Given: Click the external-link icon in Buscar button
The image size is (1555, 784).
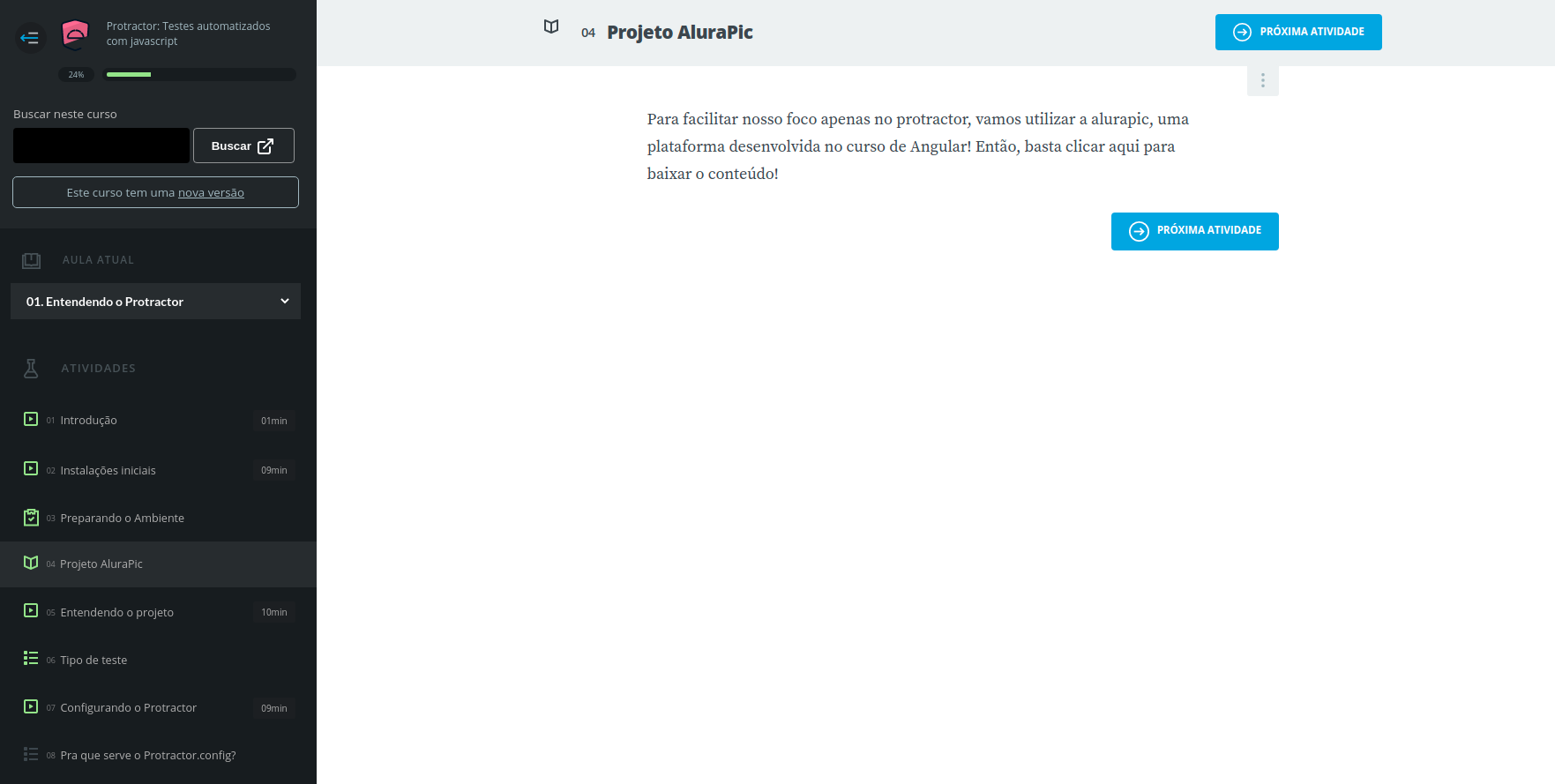Looking at the screenshot, I should [x=265, y=146].
